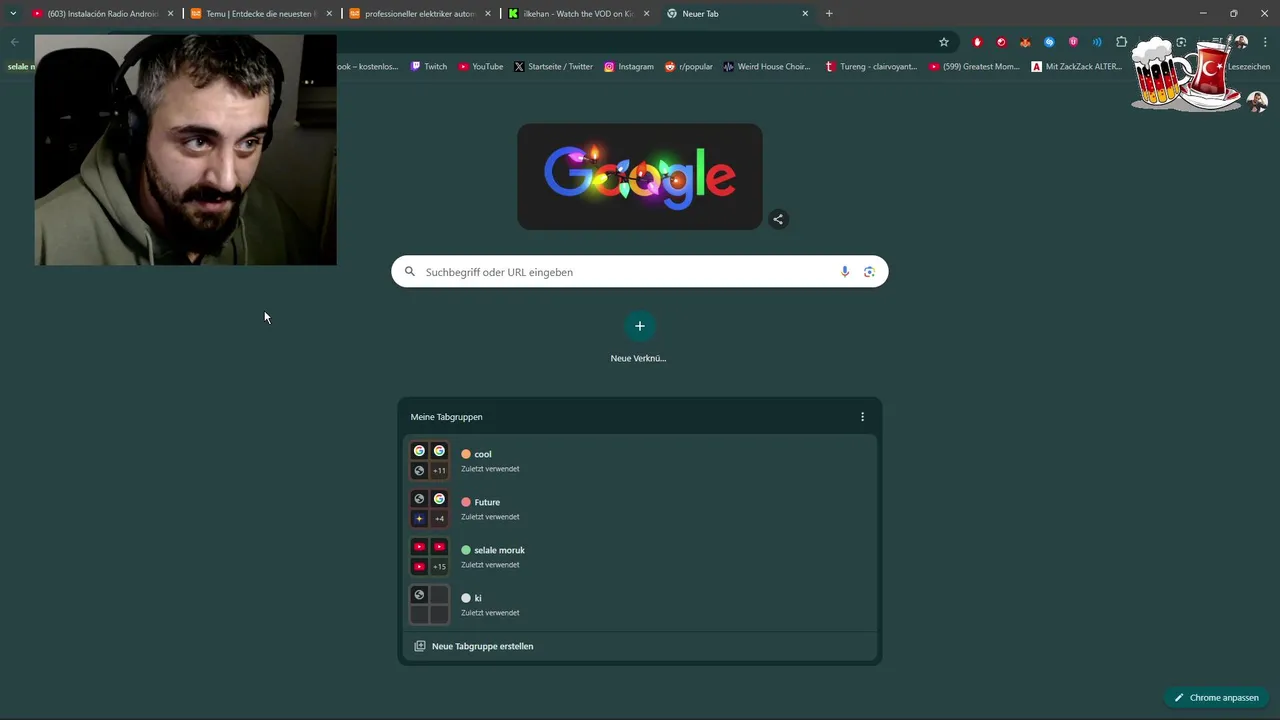Image resolution: width=1280 pixels, height=720 pixels.
Task: Open the Startseite / Twitter bookmark
Action: tap(554, 67)
